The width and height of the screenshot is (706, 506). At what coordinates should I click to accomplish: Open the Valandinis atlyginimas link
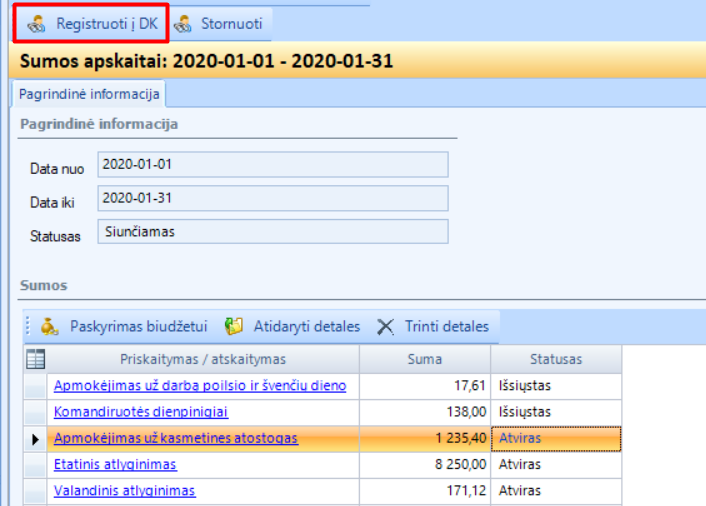pyautogui.click(x=124, y=490)
